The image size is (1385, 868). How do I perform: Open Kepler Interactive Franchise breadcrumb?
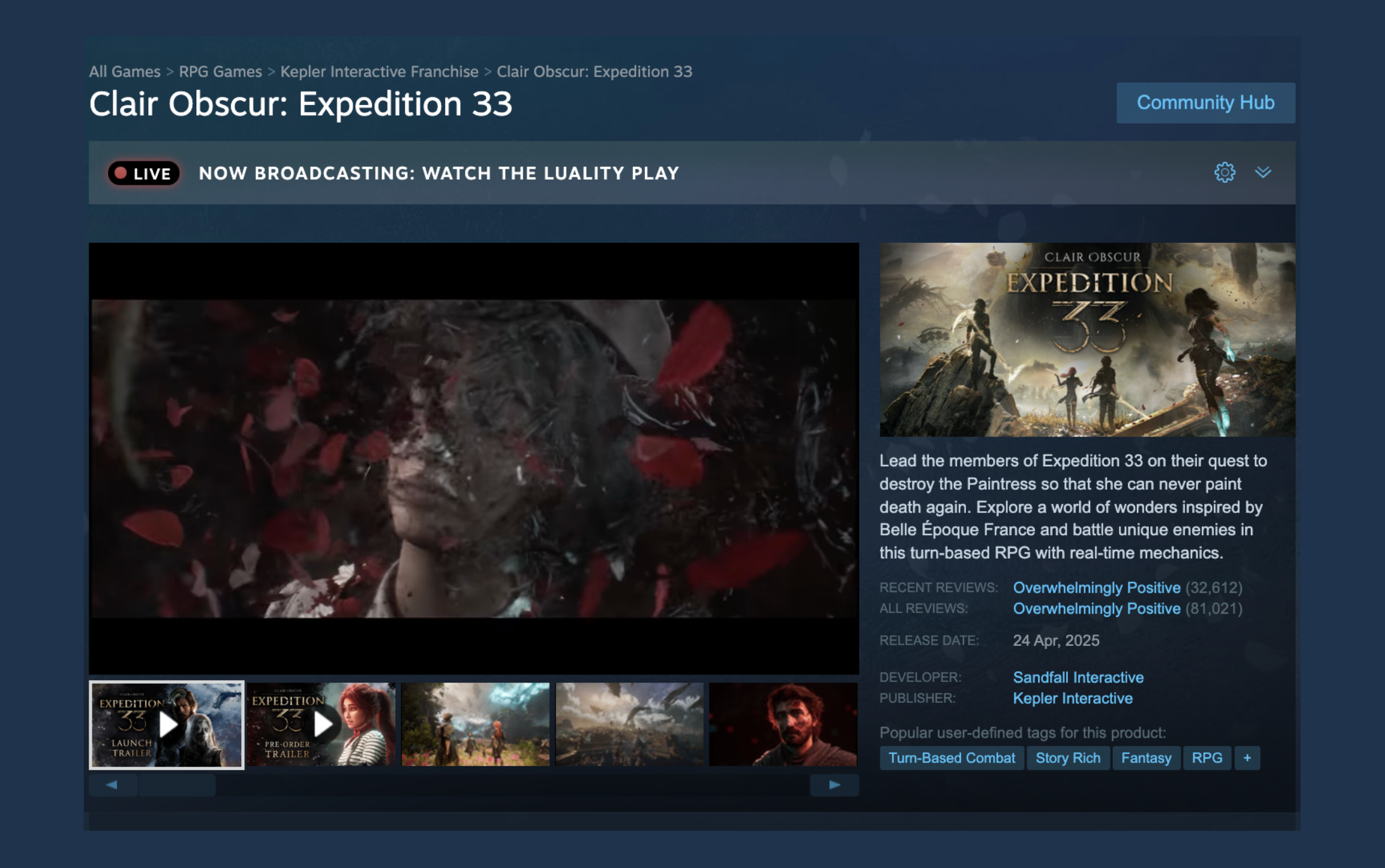pos(379,71)
